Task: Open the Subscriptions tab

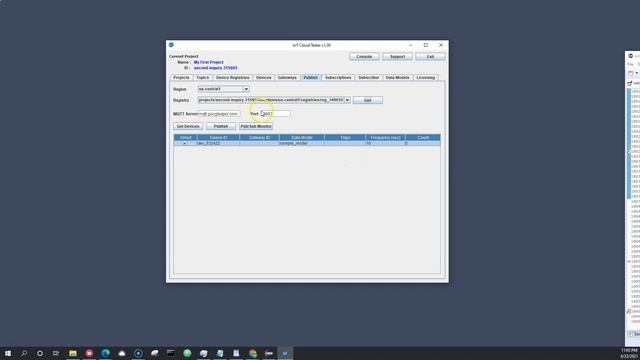Action: (338, 78)
